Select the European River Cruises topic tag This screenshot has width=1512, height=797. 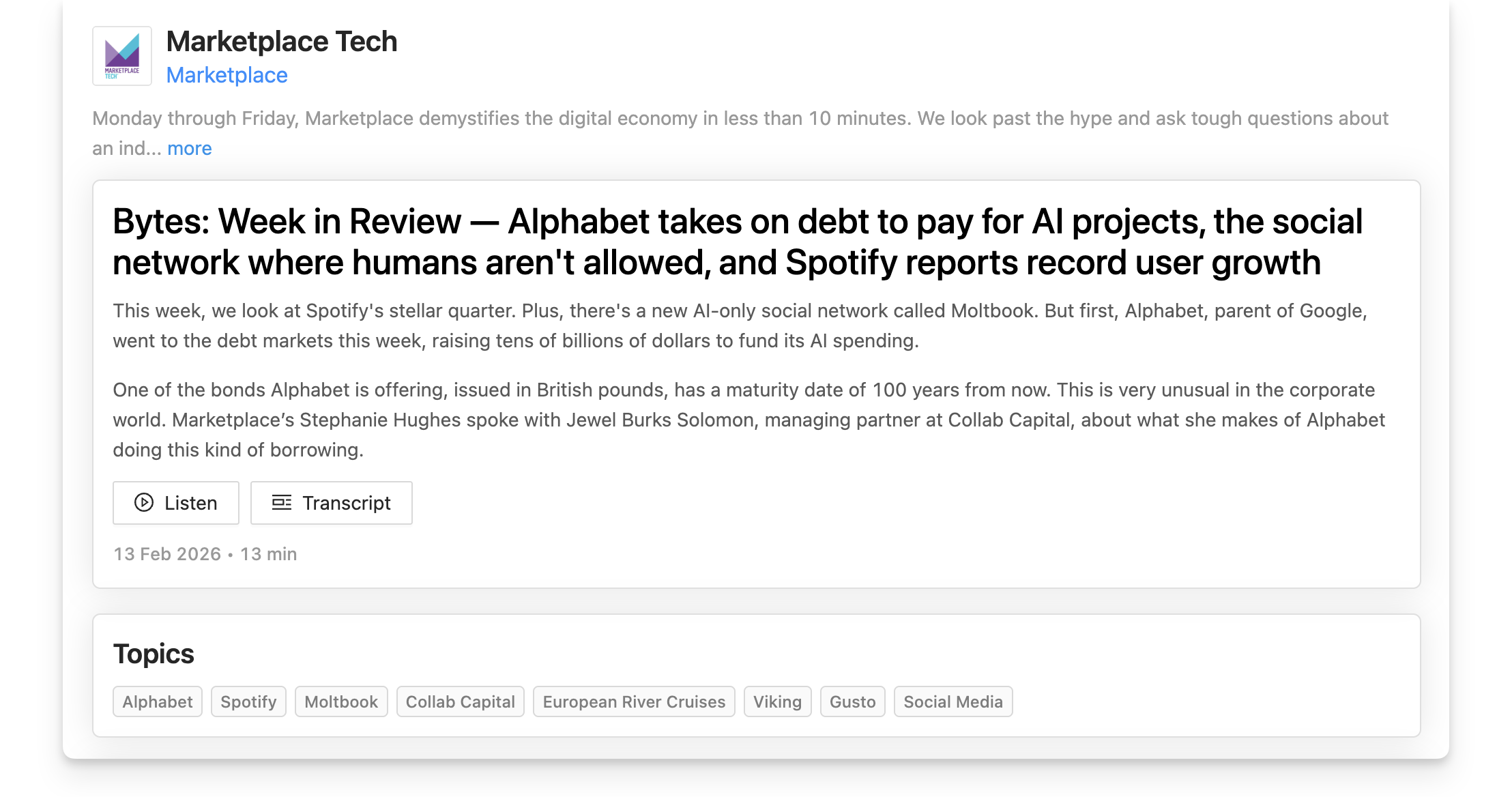coord(633,701)
